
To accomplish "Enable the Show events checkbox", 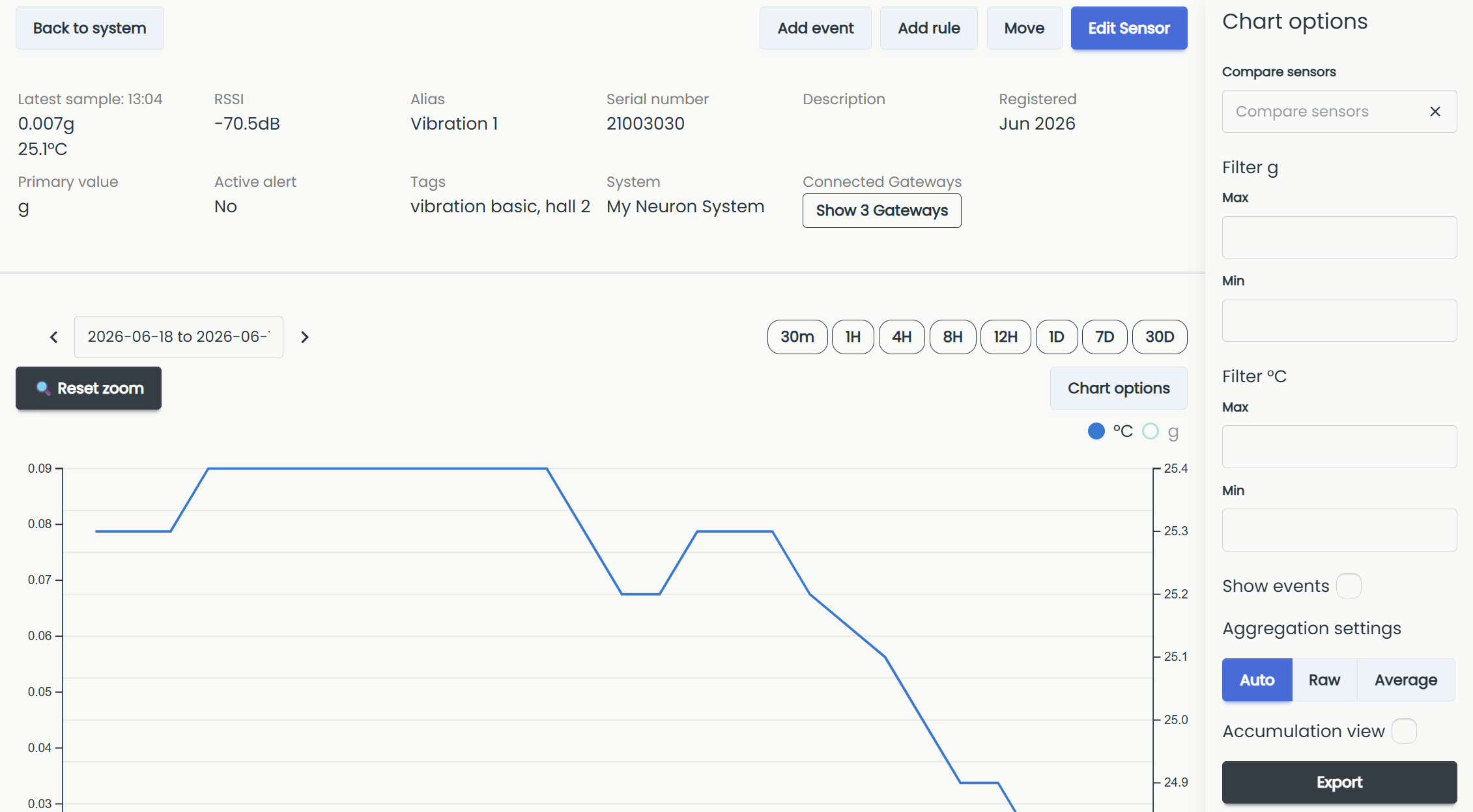I will point(1349,585).
